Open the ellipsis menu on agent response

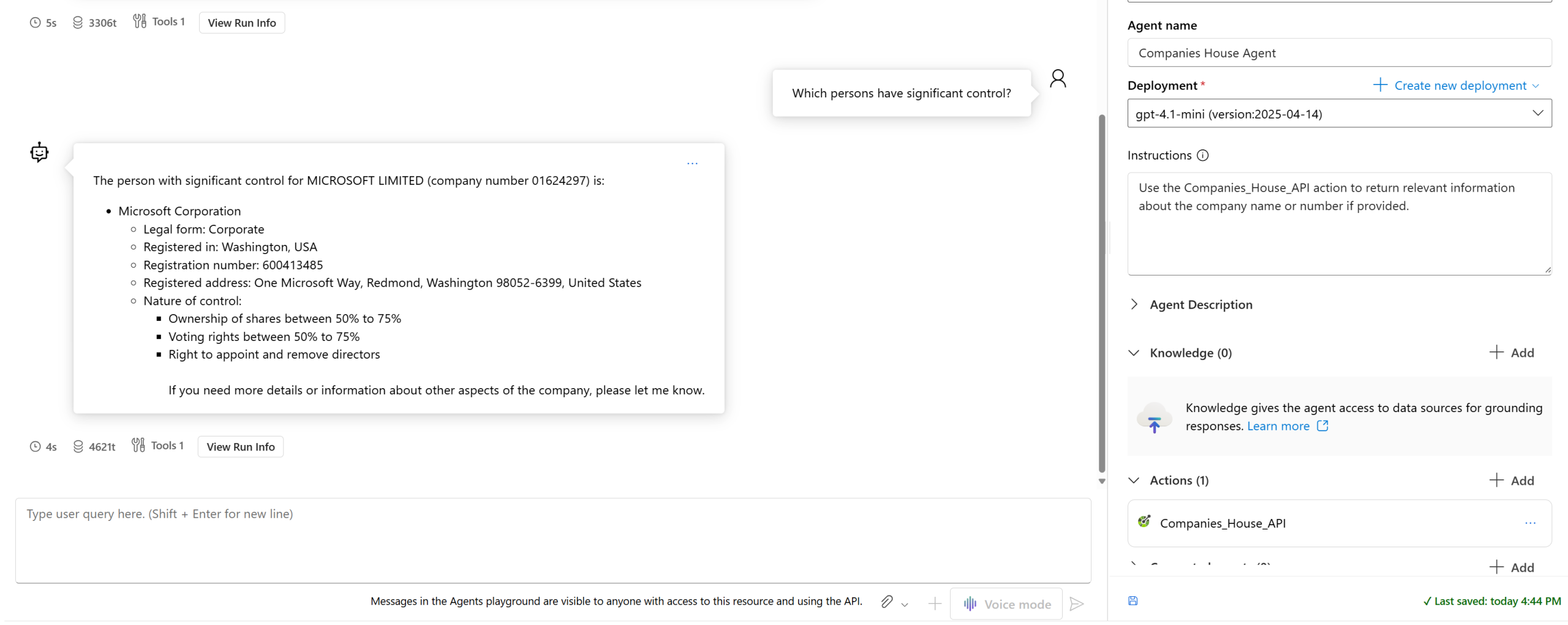[692, 163]
